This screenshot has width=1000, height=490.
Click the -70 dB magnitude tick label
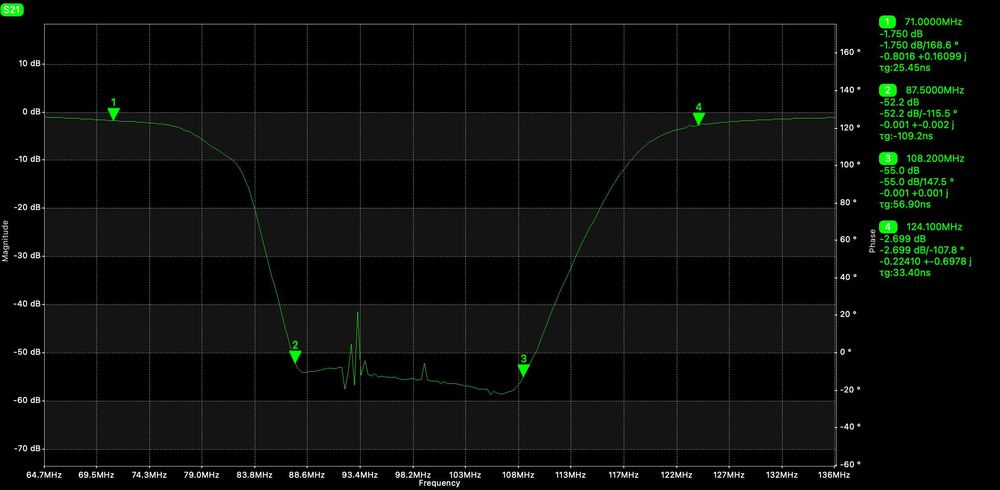(x=28, y=449)
